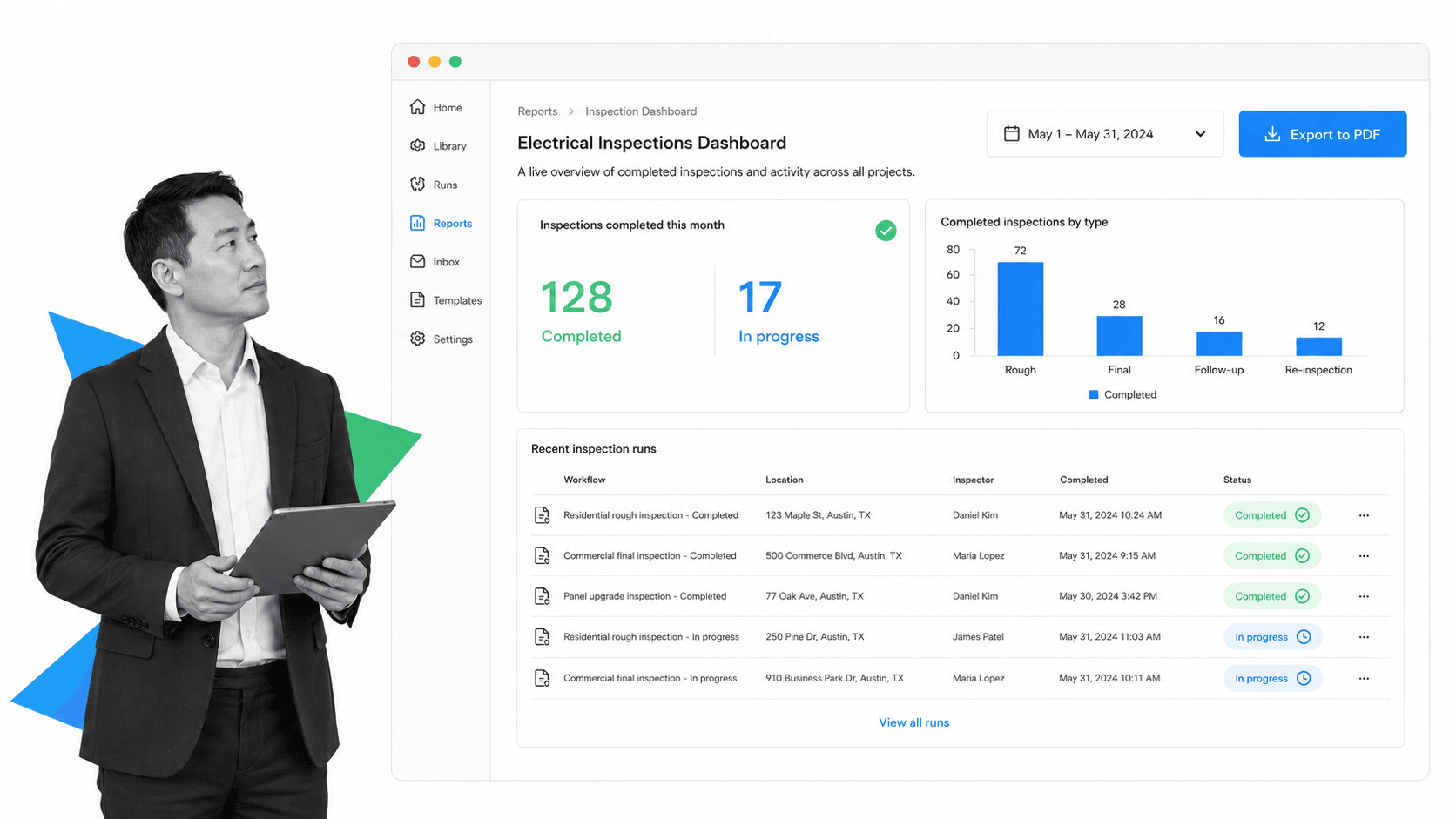Click document icon for 910 Business Park row
The height and width of the screenshot is (819, 1456).
[542, 678]
